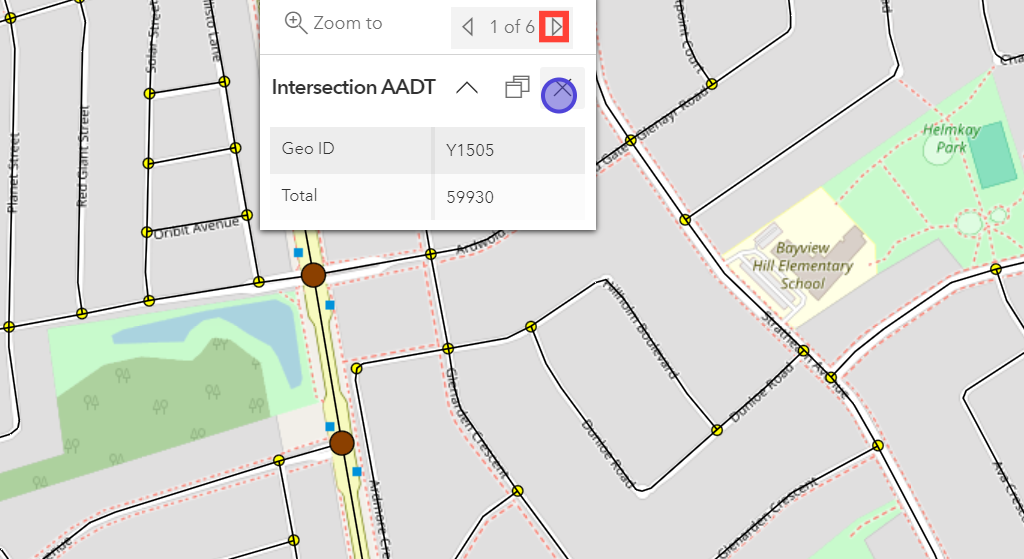Select the lower brown intersection marker
The image size is (1024, 559).
tap(342, 443)
